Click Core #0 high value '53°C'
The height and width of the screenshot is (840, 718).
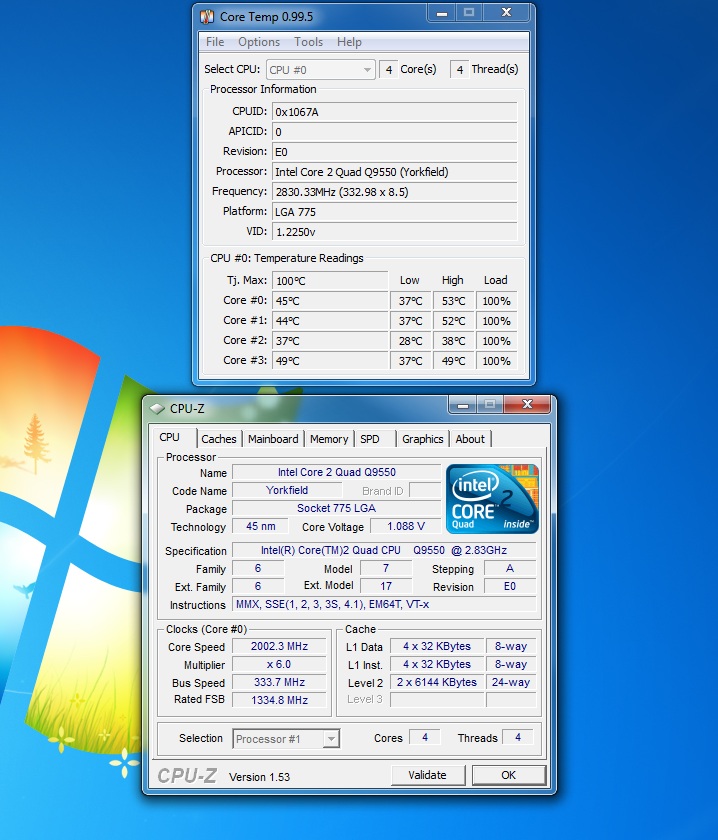[453, 301]
